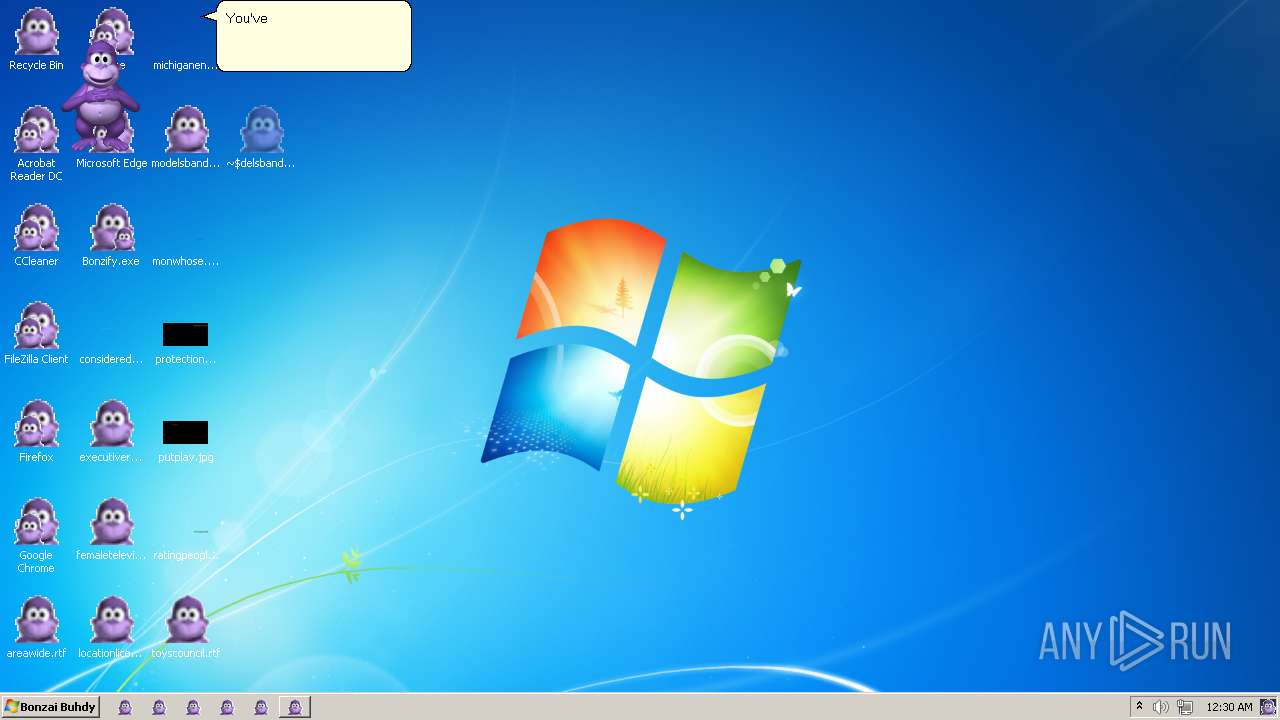Screen dimensions: 1280x720
Task: Click the pressed active taskbar button
Action: (294, 707)
